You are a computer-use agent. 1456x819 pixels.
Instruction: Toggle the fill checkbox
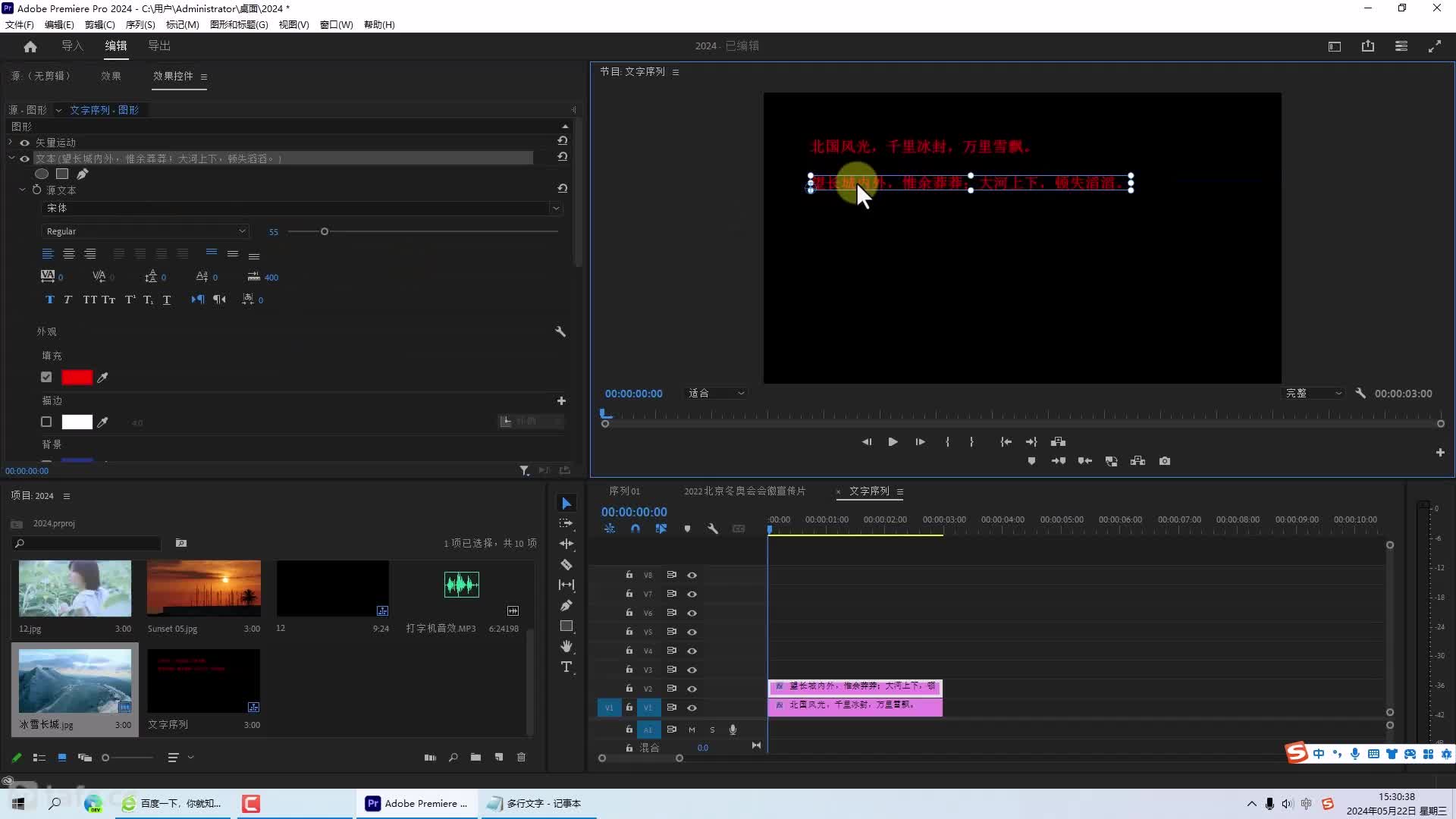pyautogui.click(x=46, y=377)
